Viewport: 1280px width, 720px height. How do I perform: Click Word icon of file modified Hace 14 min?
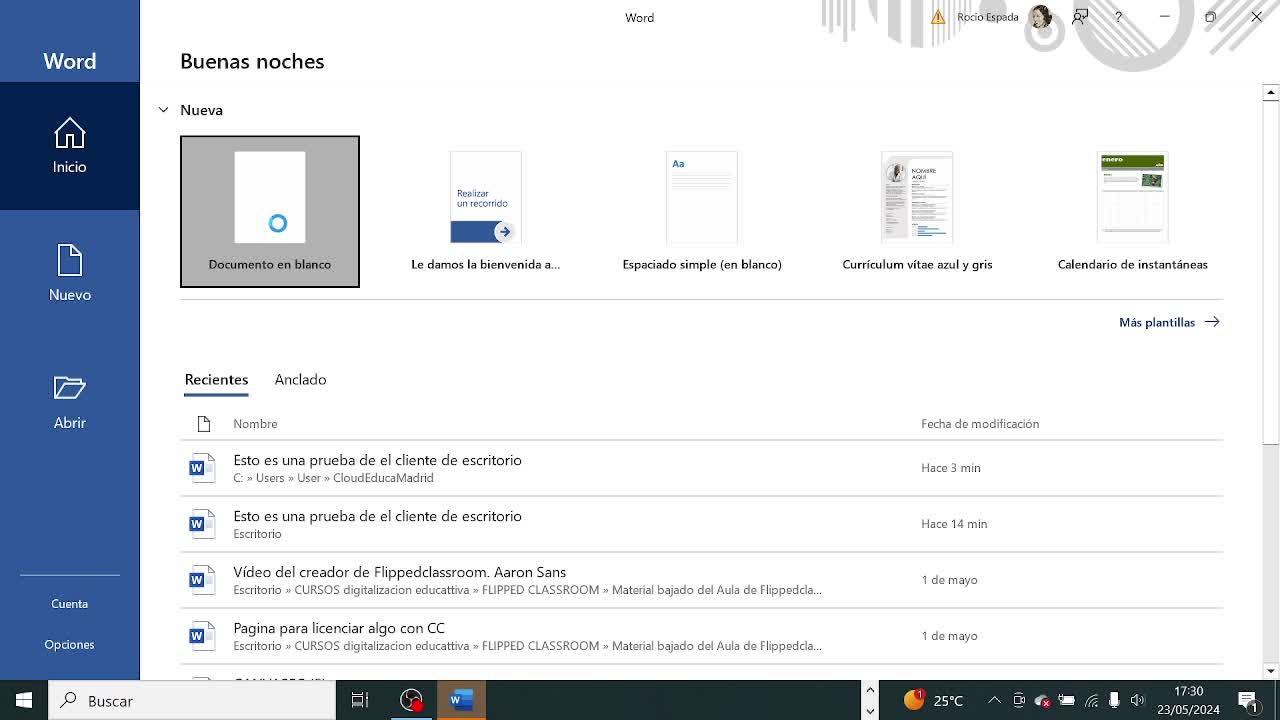click(x=202, y=524)
